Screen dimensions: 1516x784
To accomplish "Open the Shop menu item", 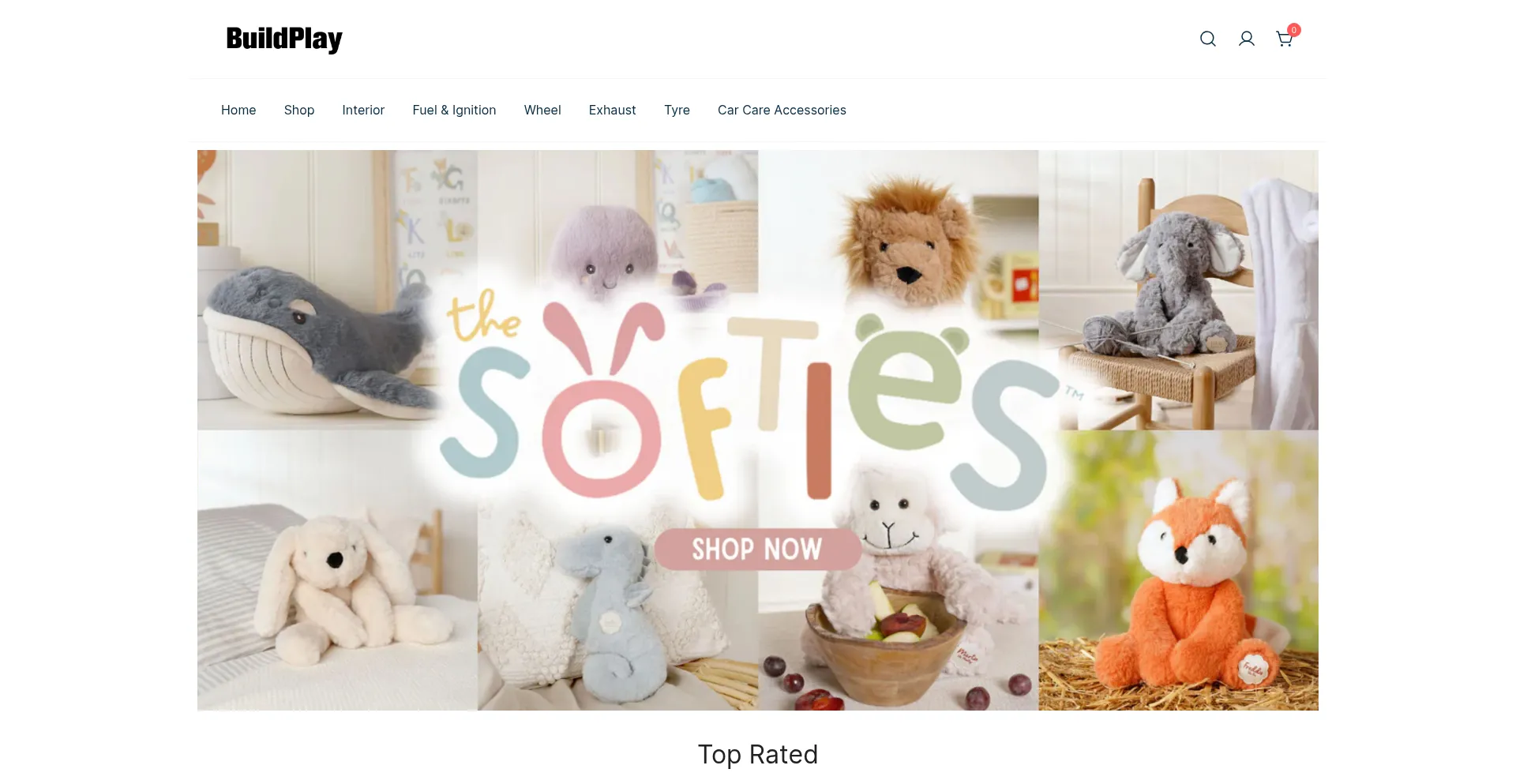I will (x=299, y=110).
